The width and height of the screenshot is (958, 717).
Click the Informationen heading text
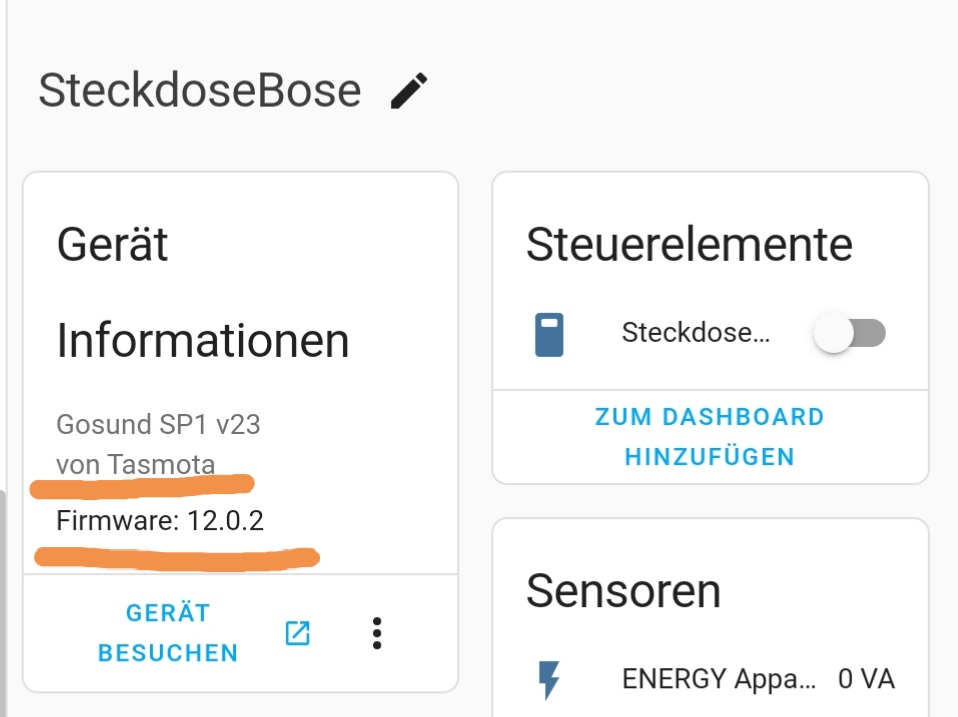point(203,341)
